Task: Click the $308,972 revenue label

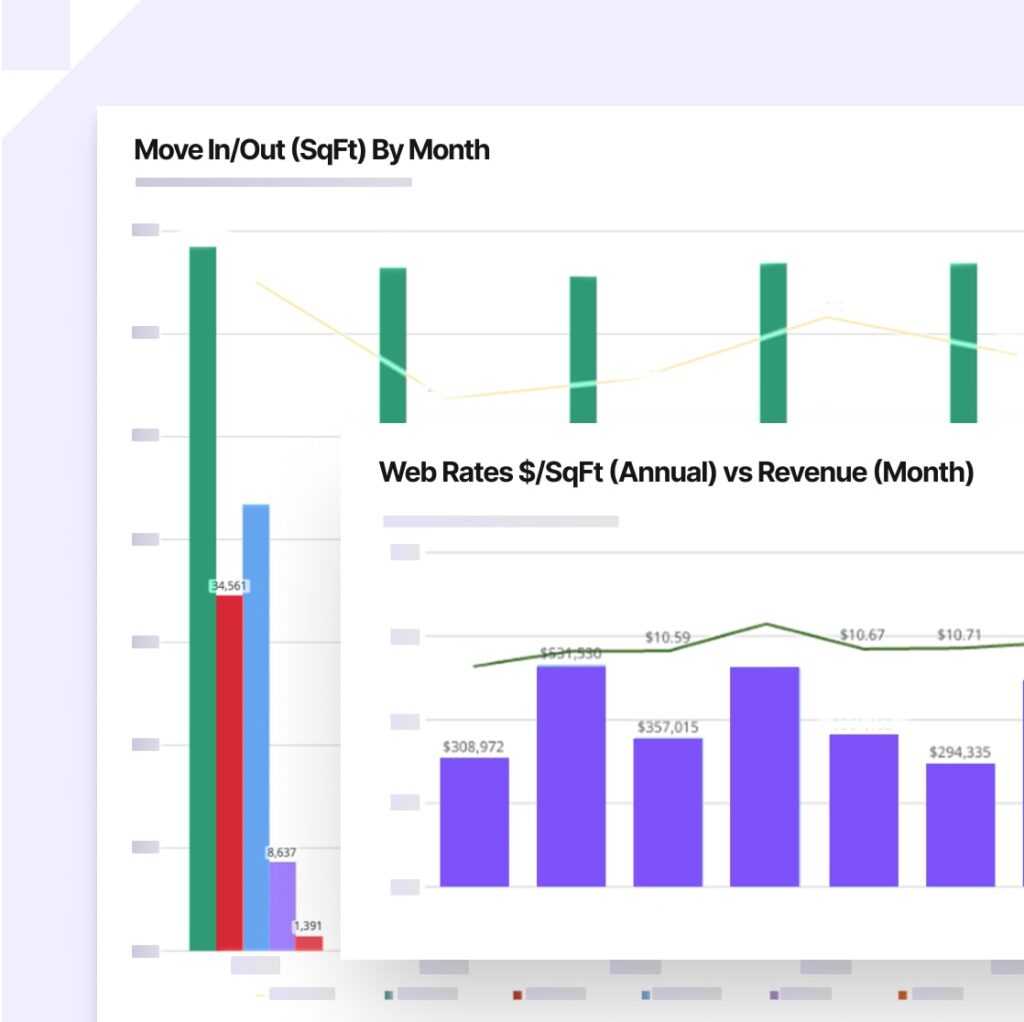Action: (473, 746)
